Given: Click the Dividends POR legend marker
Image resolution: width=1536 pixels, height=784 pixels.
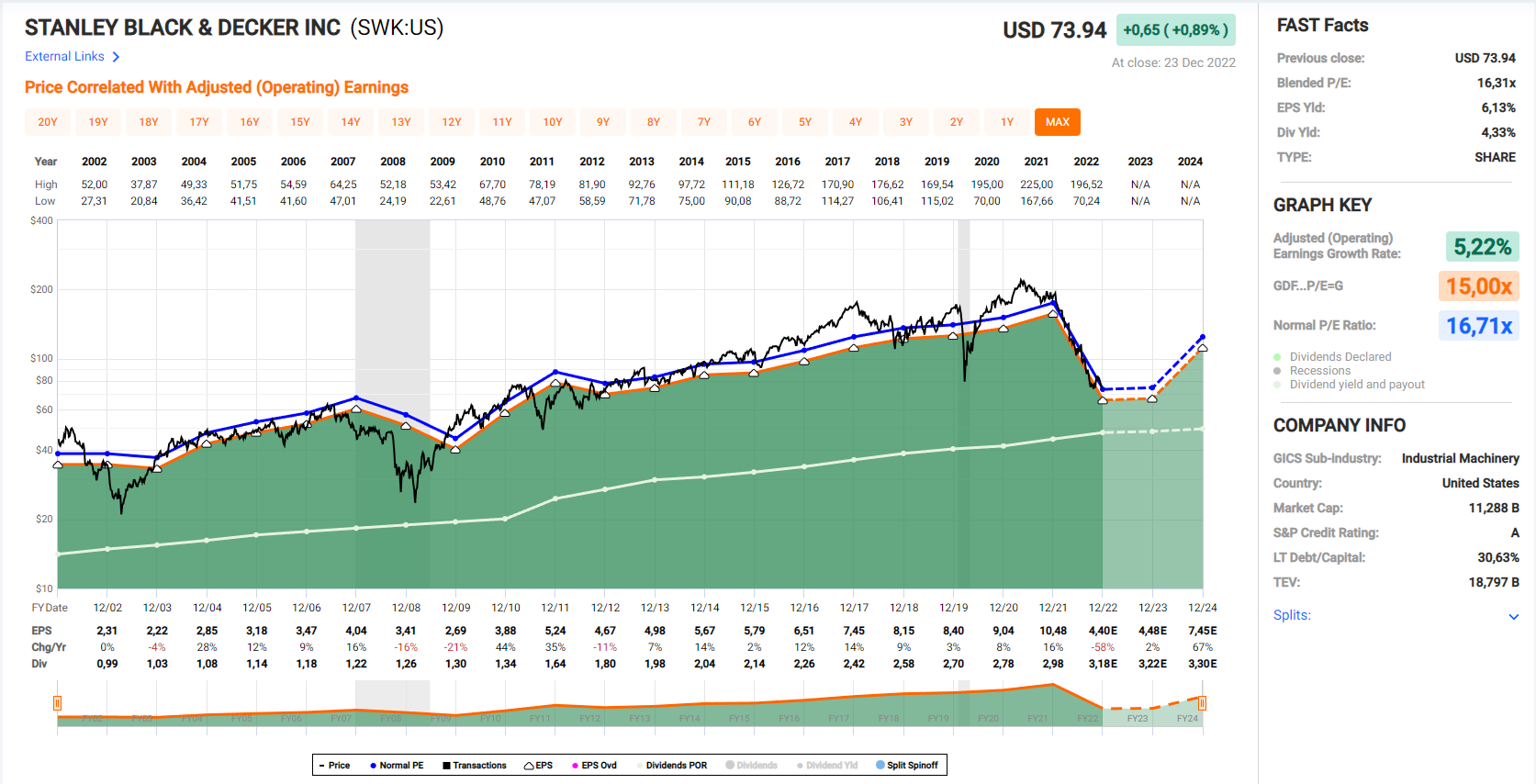Looking at the screenshot, I should (x=640, y=766).
